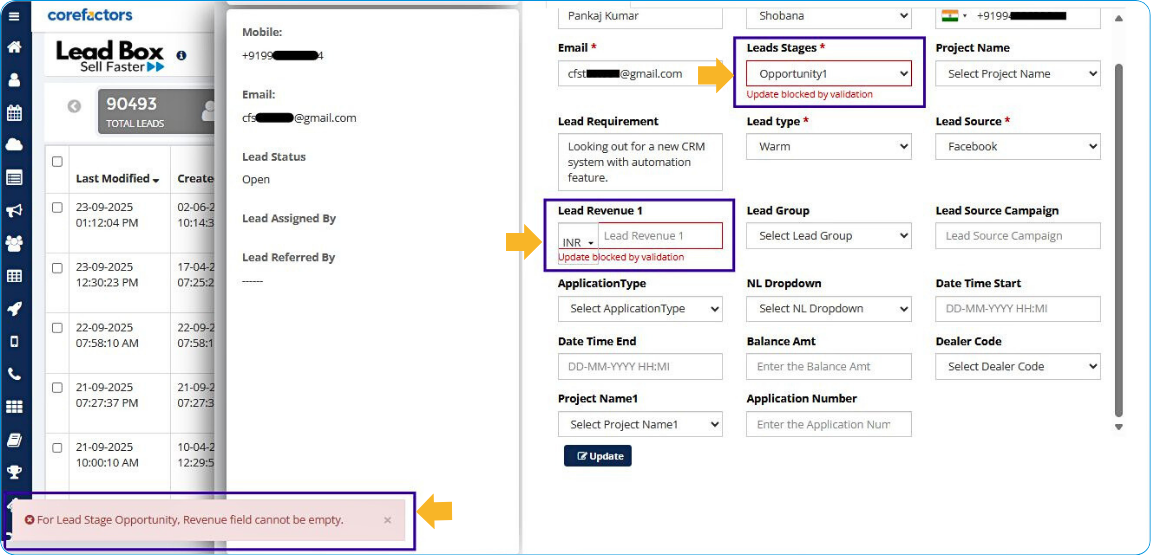Open the Select ApplicationType dropdown
This screenshot has height=556, width=1151.
coord(640,308)
